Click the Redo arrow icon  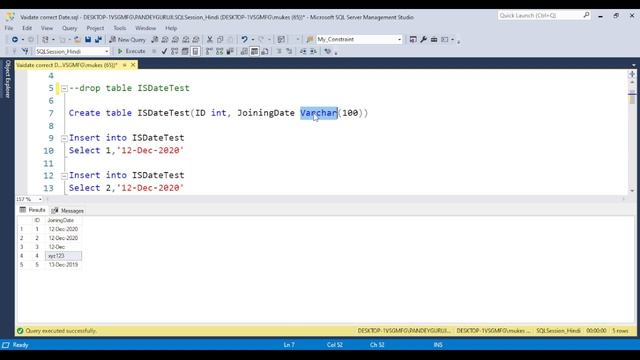(x=261, y=40)
